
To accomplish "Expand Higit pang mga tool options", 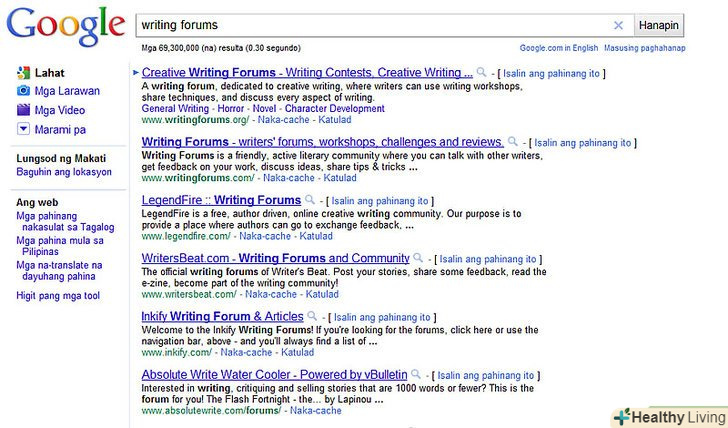I will pyautogui.click(x=58, y=296).
